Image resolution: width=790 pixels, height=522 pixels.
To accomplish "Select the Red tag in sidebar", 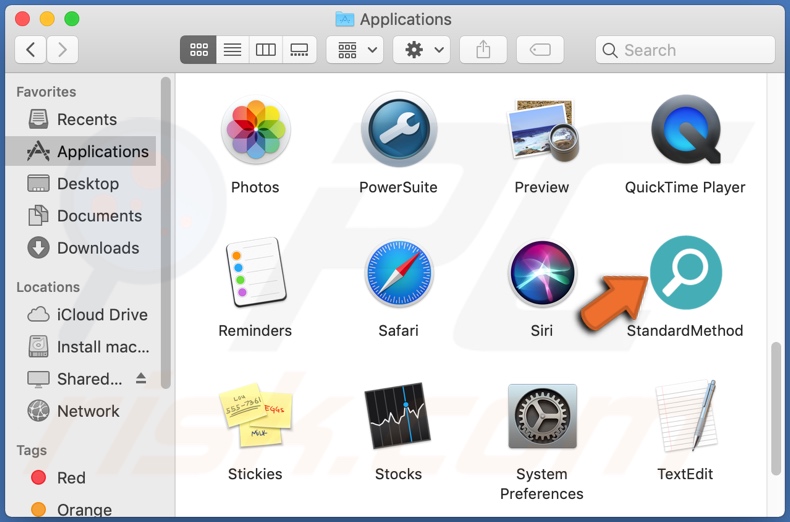I will [x=71, y=478].
